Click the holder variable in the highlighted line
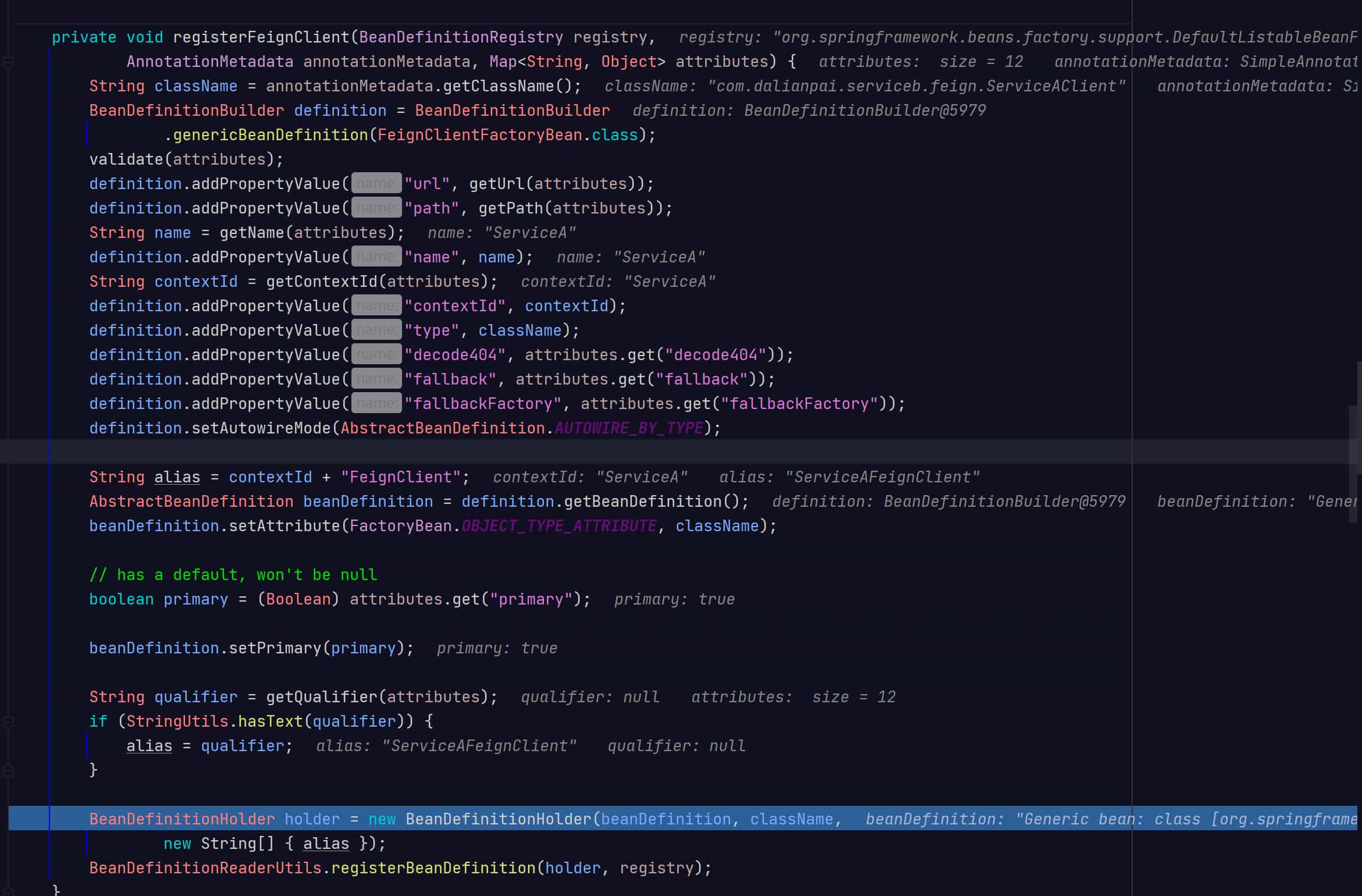The image size is (1362, 896). pos(312,819)
